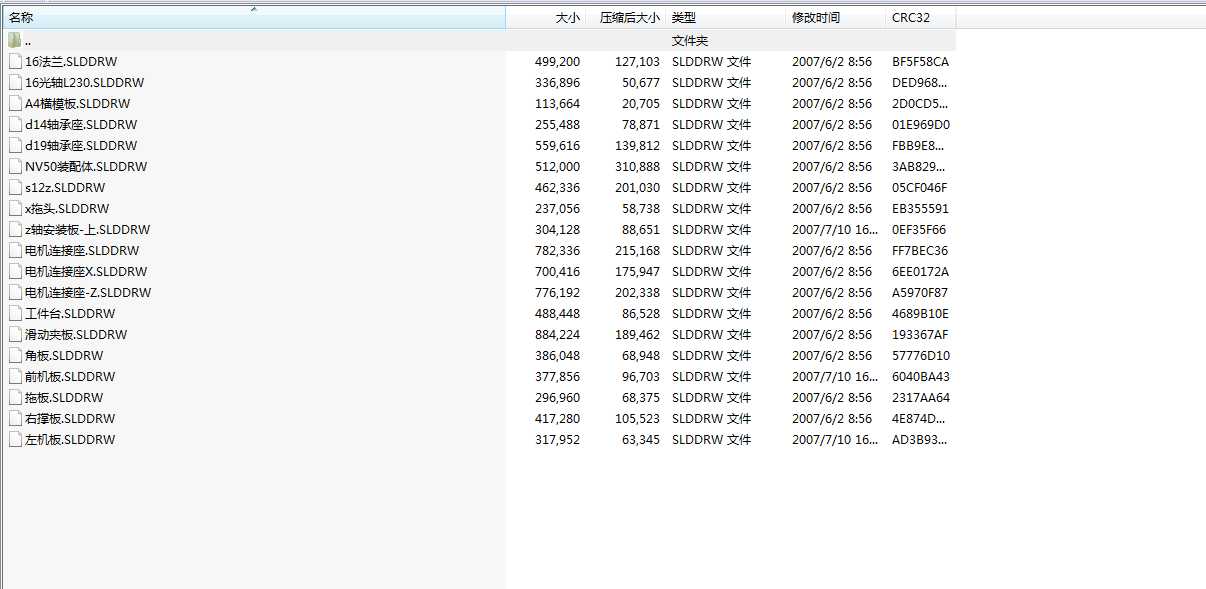1206x589 pixels.
Task: Sort by the 压缩后大小 column header
Action: pos(625,18)
